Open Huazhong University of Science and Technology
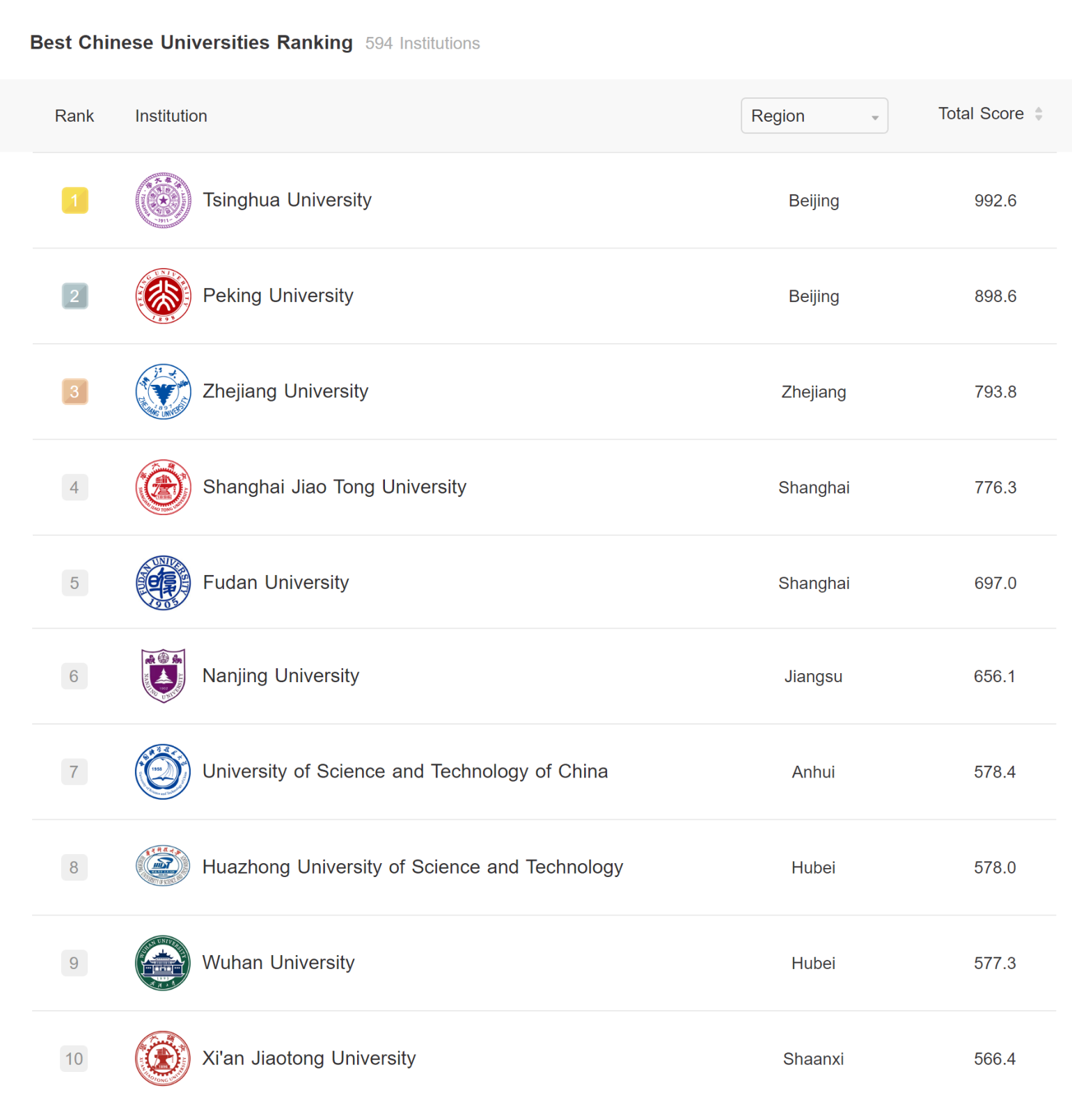 coord(413,867)
